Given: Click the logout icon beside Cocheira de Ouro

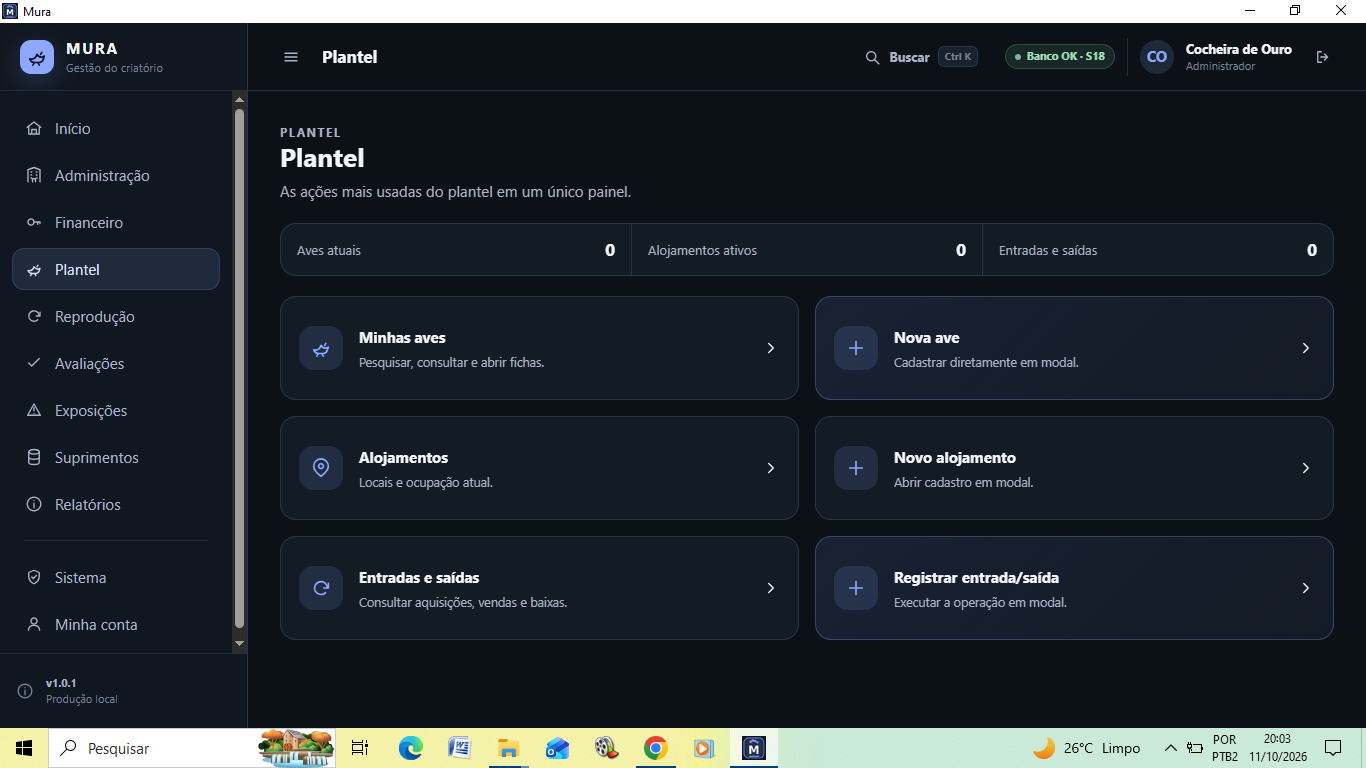Looking at the screenshot, I should (1322, 57).
